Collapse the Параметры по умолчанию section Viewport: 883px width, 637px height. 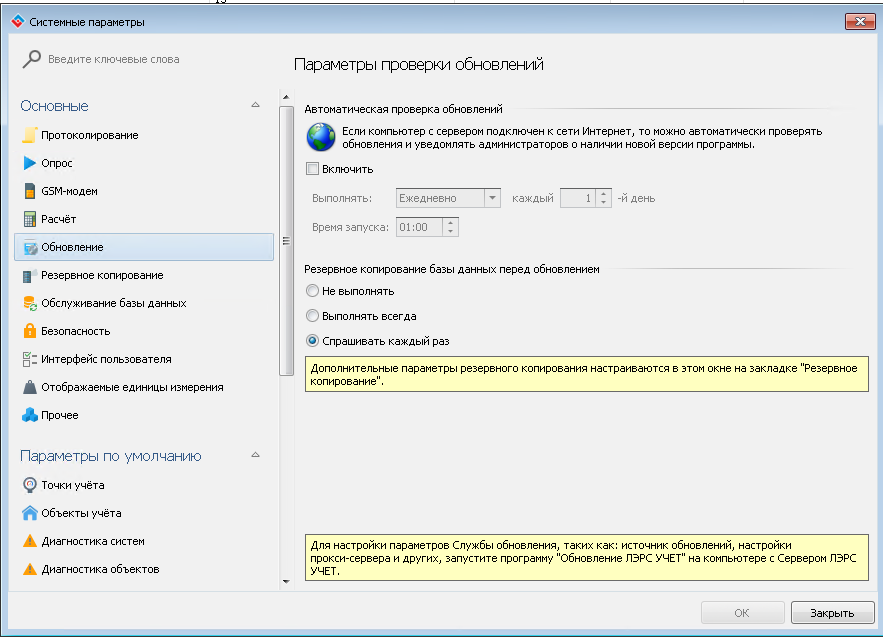click(x=255, y=455)
